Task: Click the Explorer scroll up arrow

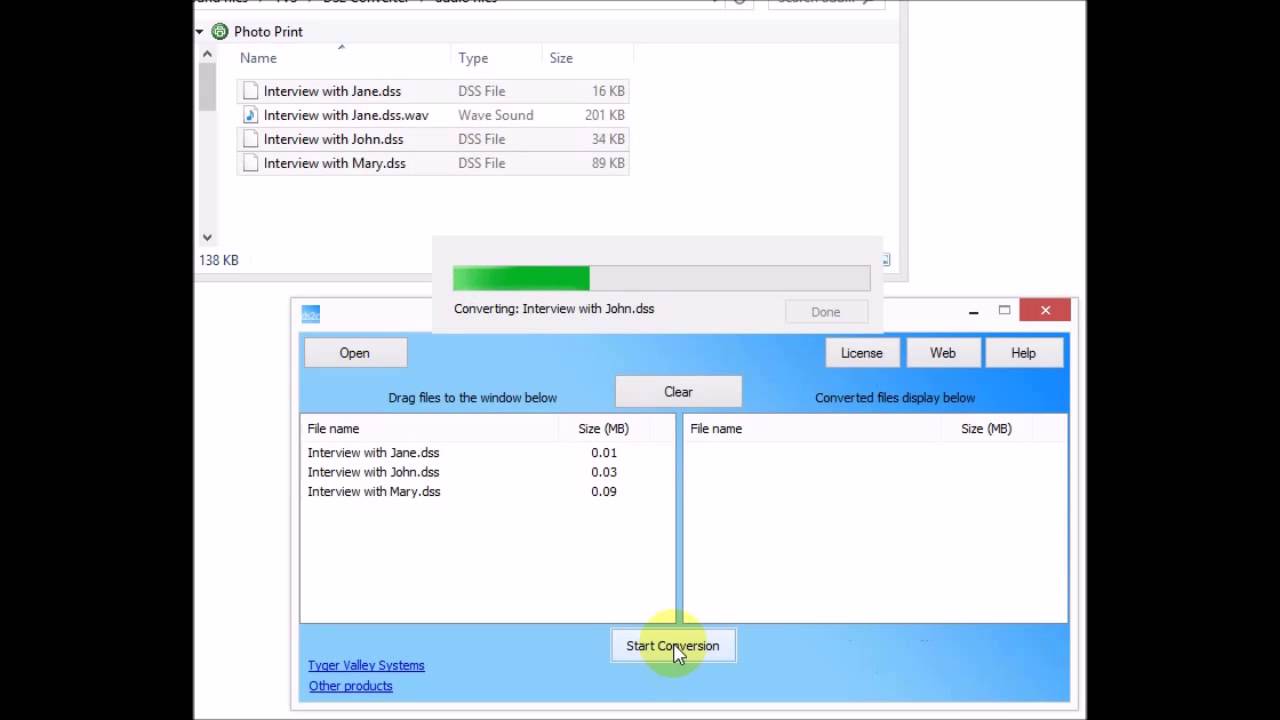Action: [207, 54]
